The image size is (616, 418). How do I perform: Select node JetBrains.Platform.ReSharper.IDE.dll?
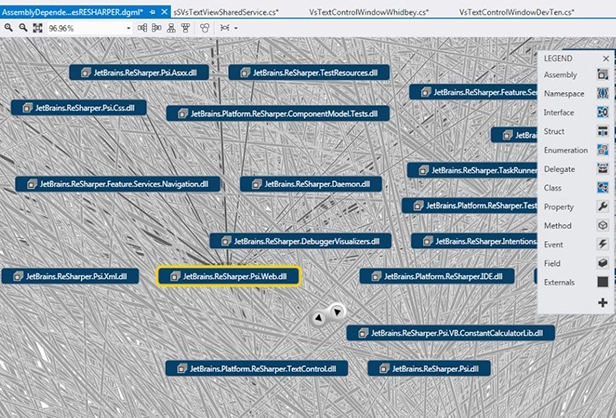point(437,276)
